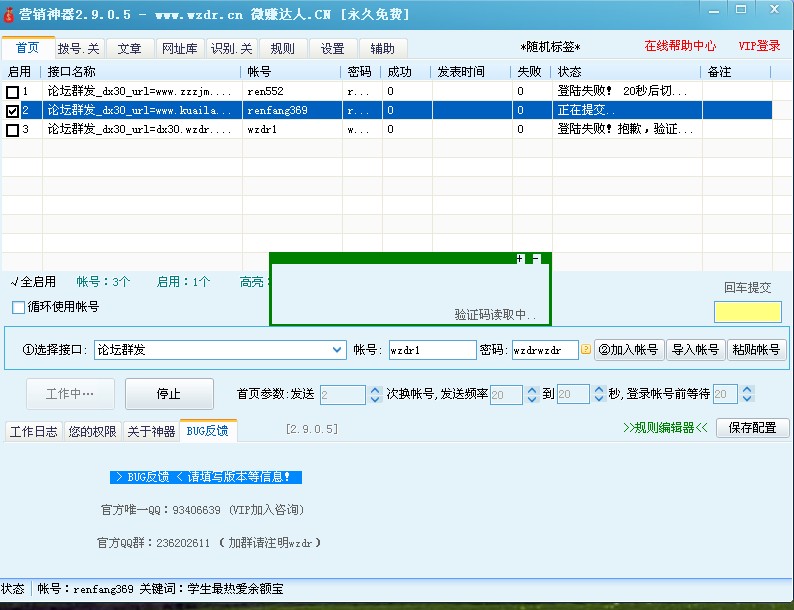Click the 密码 input field containing wzdrwzdr
This screenshot has height=610, width=794.
point(545,350)
